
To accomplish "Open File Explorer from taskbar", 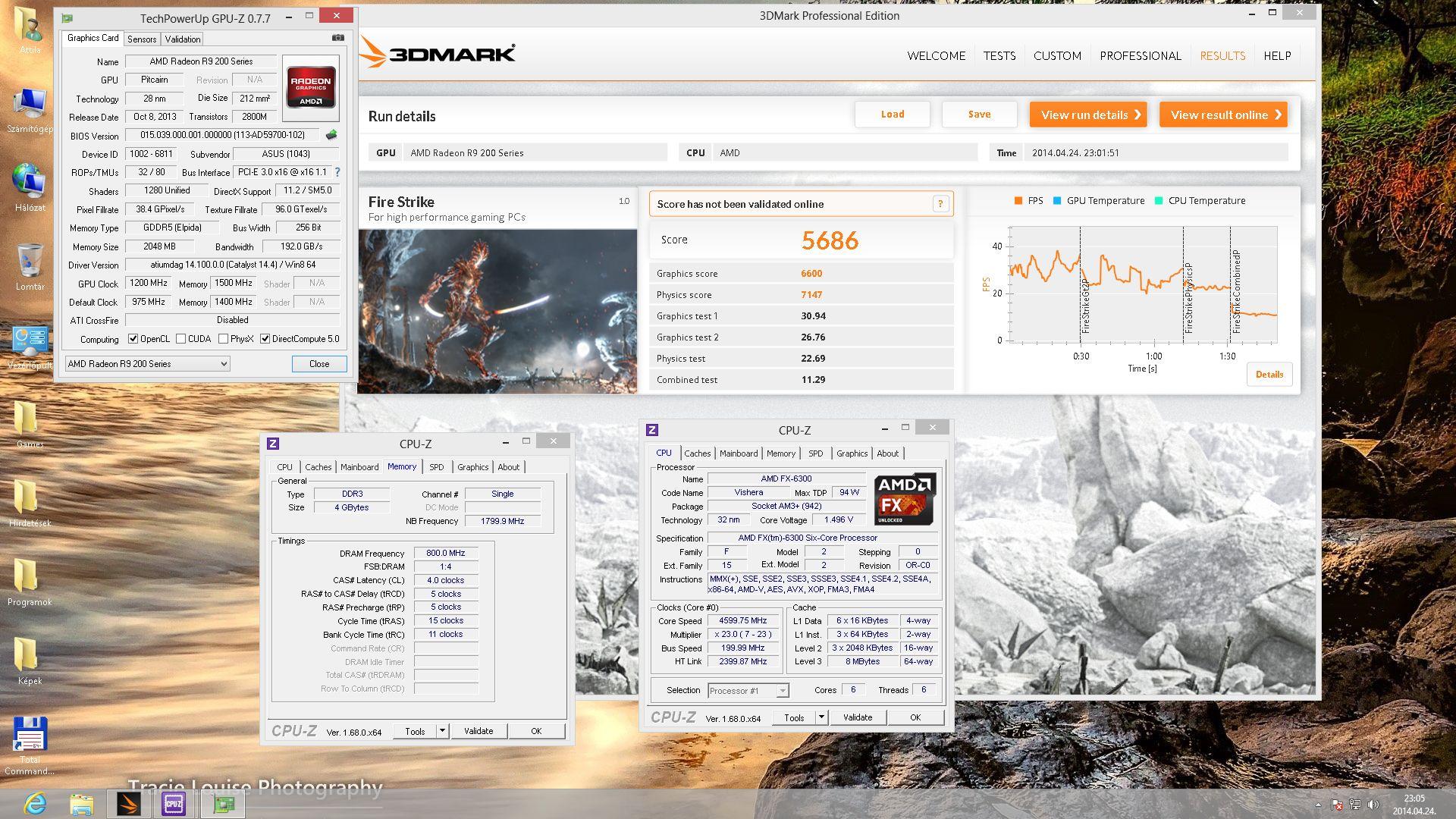I will click(x=81, y=803).
